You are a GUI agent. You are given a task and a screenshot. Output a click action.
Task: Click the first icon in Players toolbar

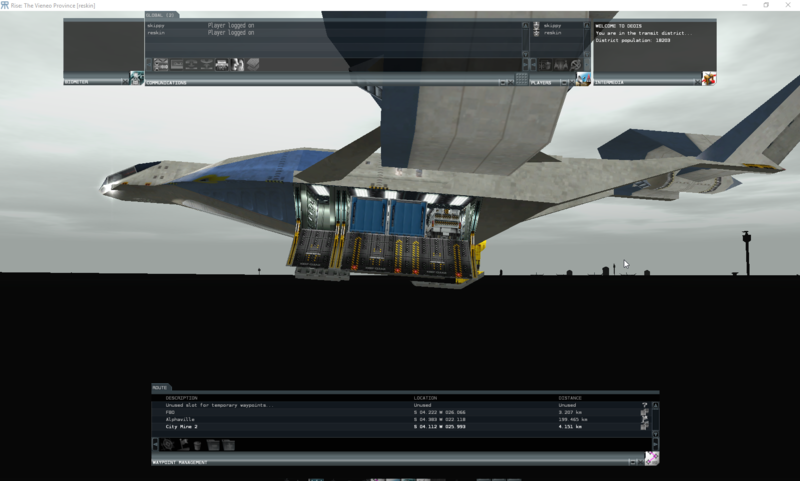[x=545, y=65]
